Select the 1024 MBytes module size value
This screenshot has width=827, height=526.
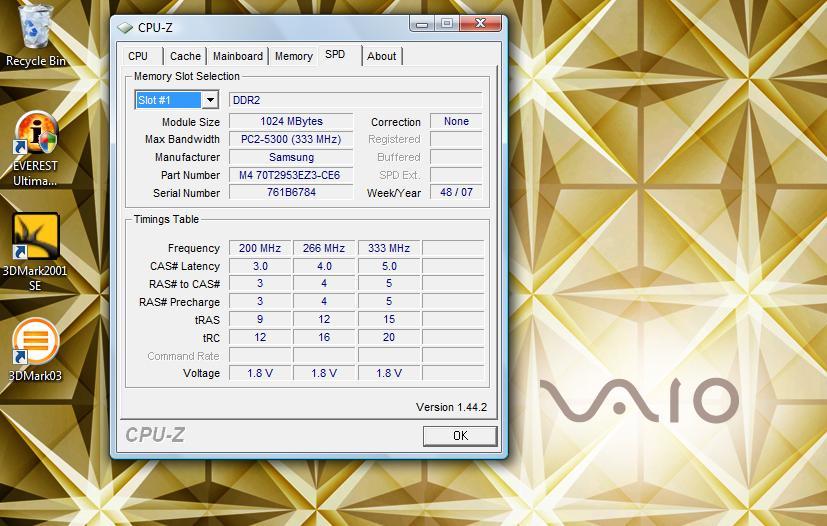point(291,121)
